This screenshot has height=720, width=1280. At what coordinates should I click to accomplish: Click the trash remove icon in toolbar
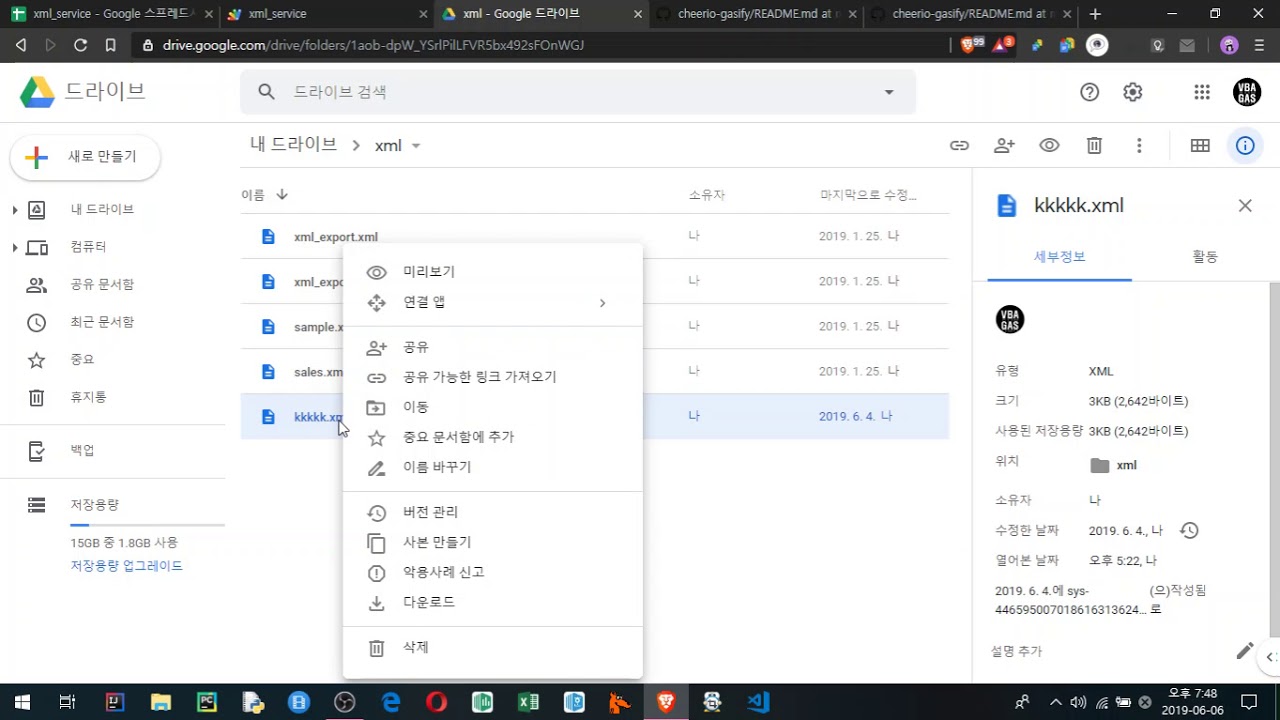(1094, 146)
